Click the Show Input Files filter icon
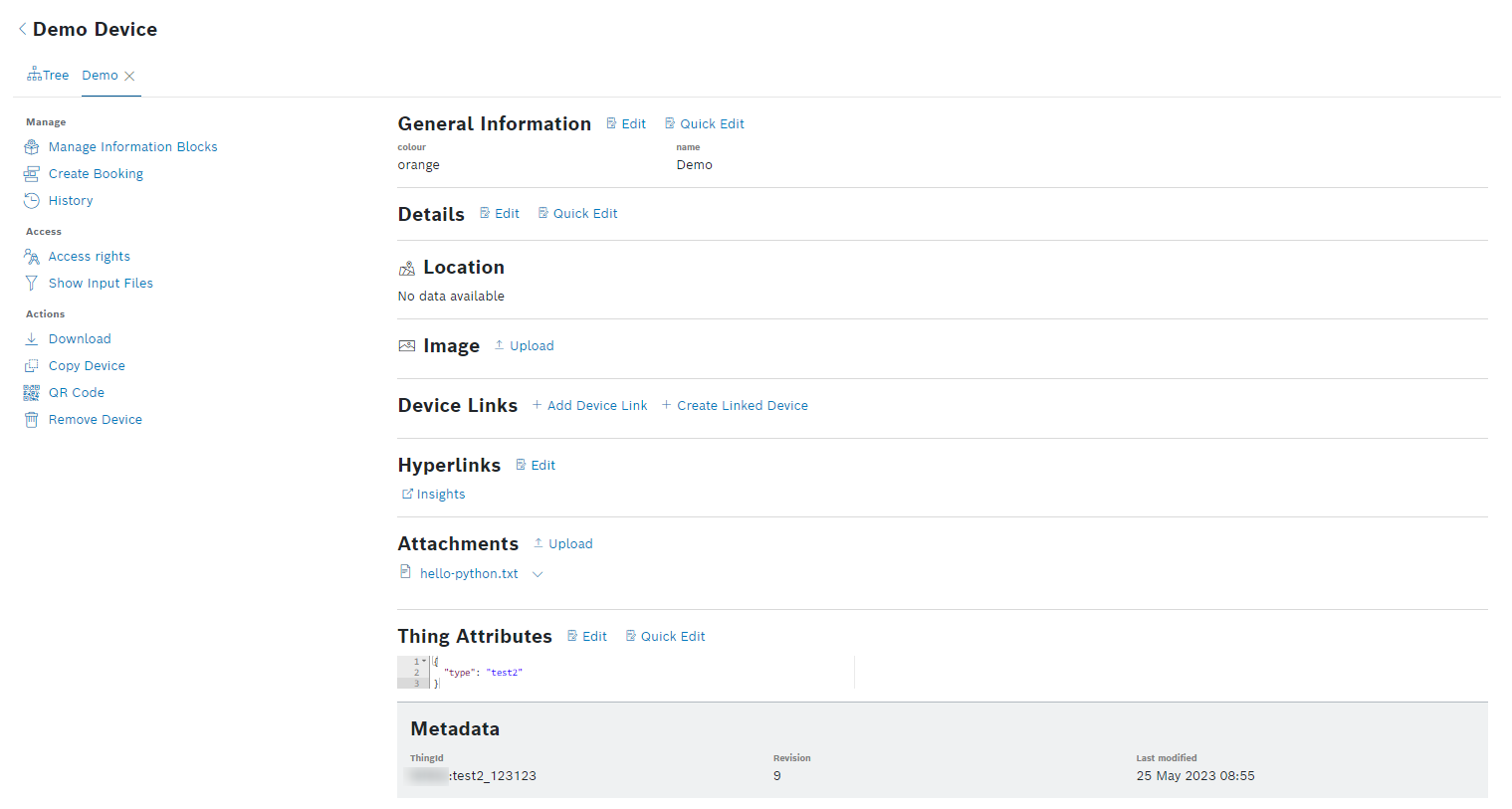The width and height of the screenshot is (1512, 809). point(32,284)
